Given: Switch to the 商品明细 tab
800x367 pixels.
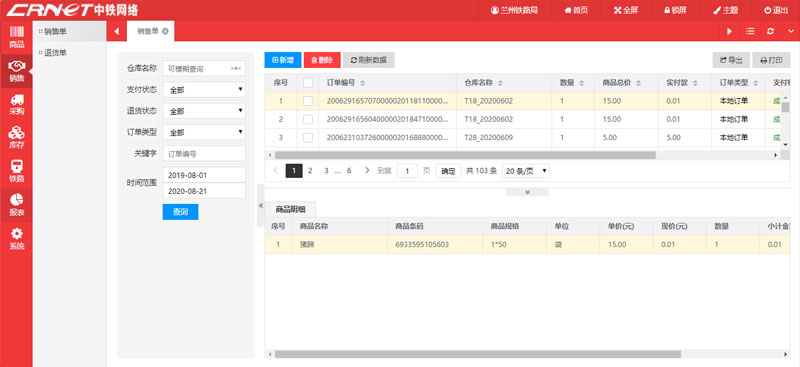Looking at the screenshot, I should coord(290,209).
